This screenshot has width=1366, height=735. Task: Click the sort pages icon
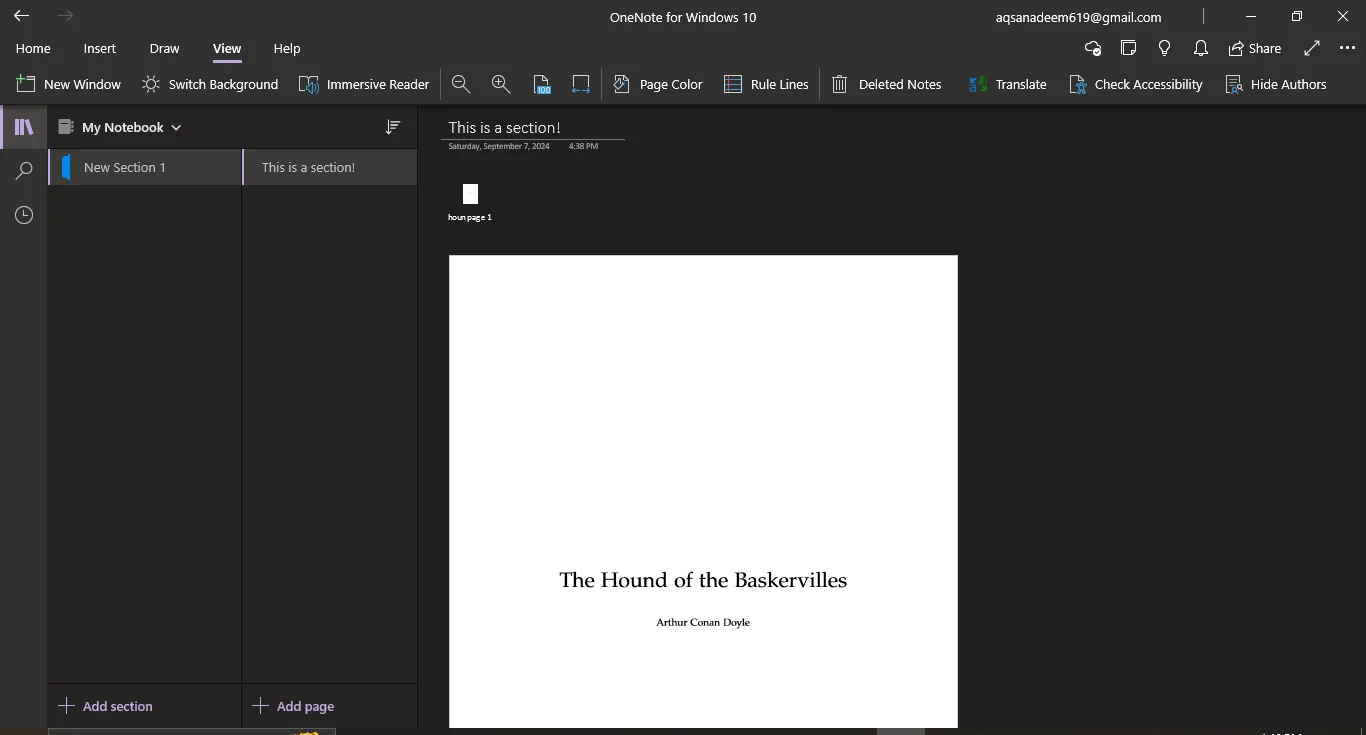click(393, 127)
